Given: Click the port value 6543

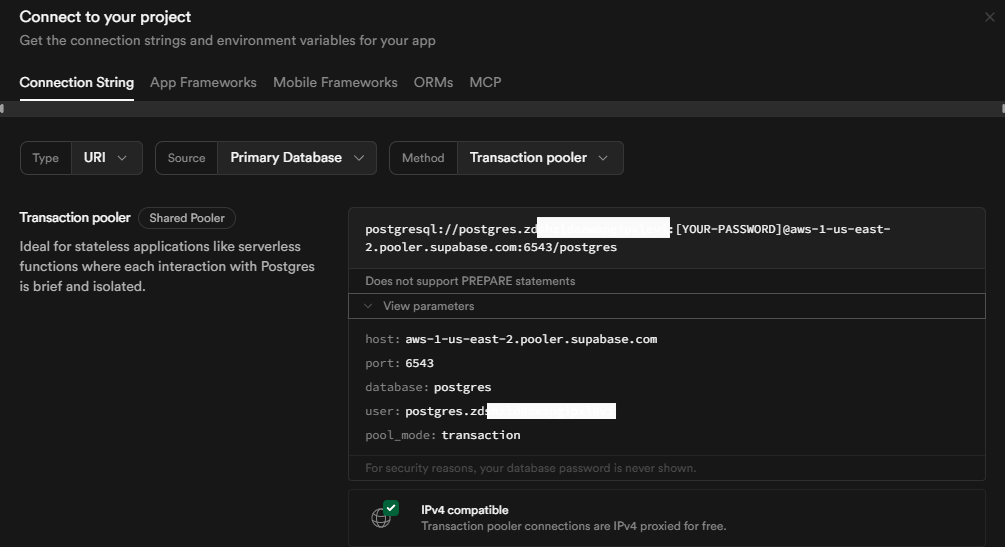Looking at the screenshot, I should coord(419,363).
